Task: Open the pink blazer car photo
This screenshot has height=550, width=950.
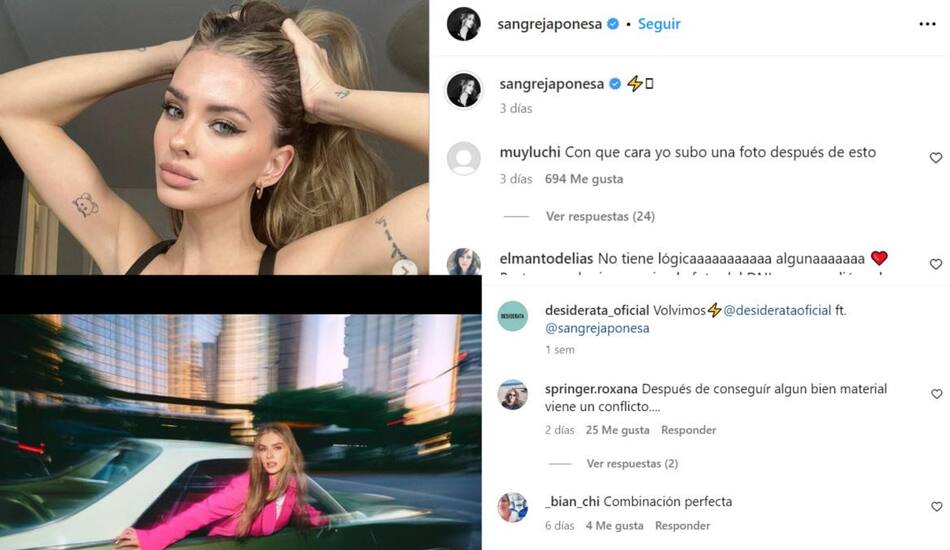Action: coord(241,432)
